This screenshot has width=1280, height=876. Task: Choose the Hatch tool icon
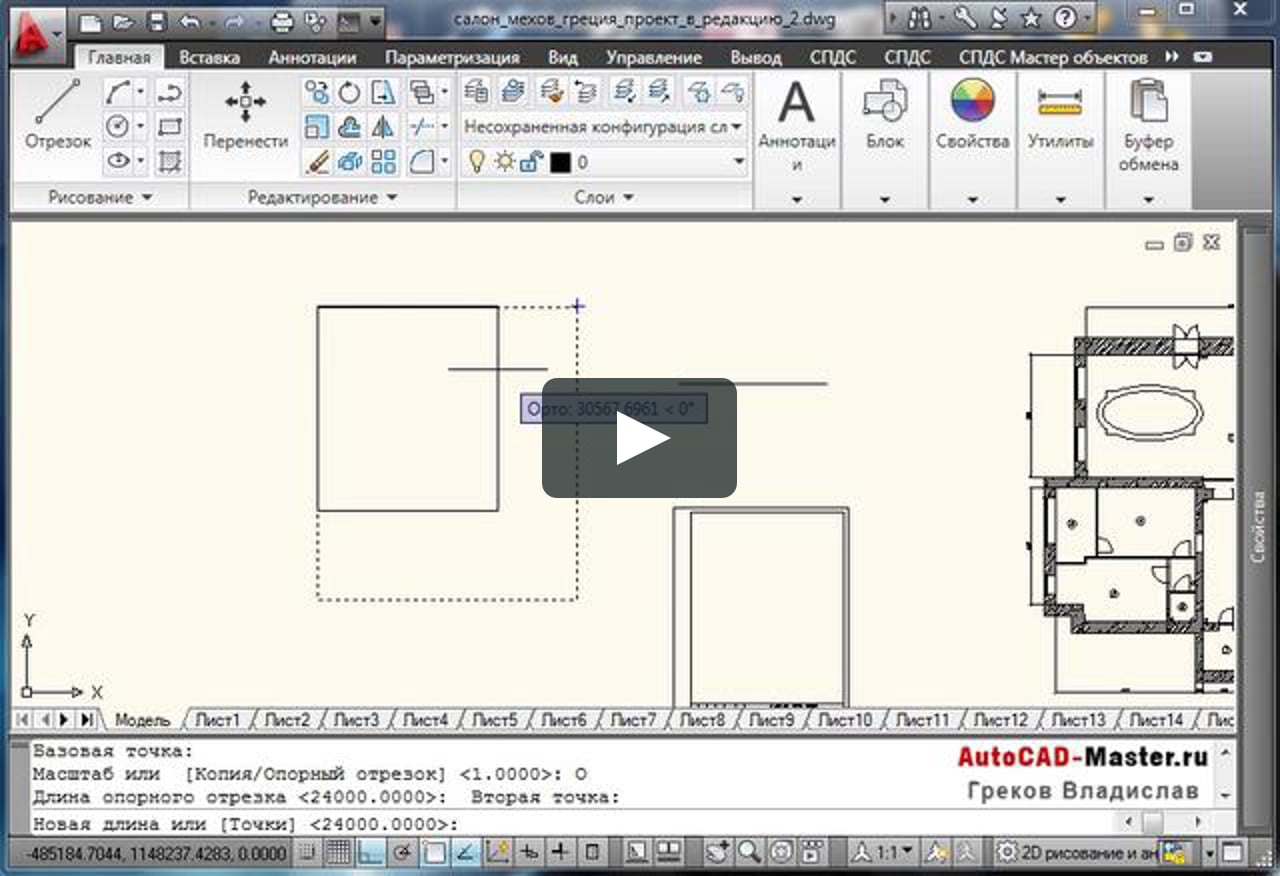tap(170, 160)
